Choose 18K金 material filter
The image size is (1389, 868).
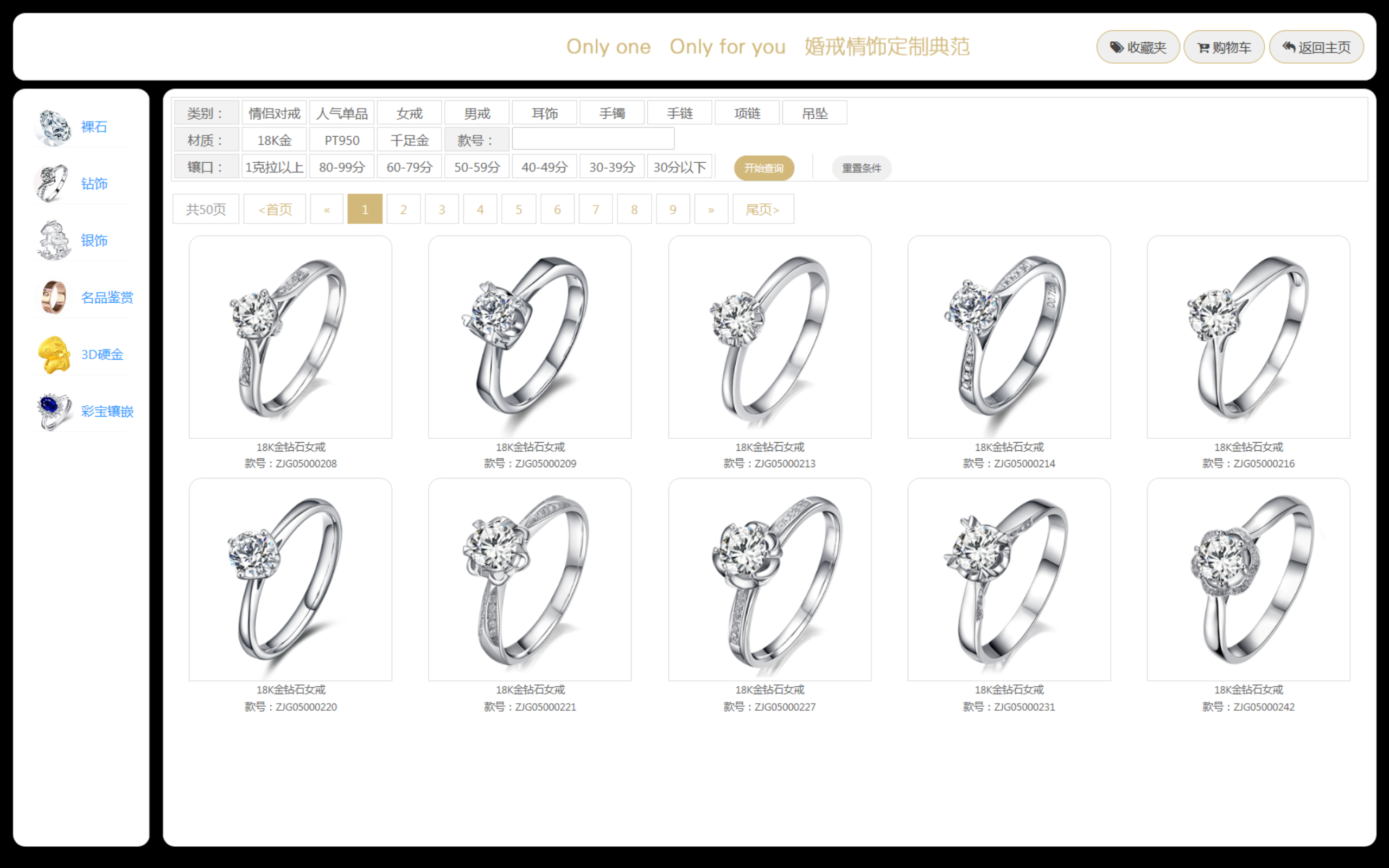point(275,140)
